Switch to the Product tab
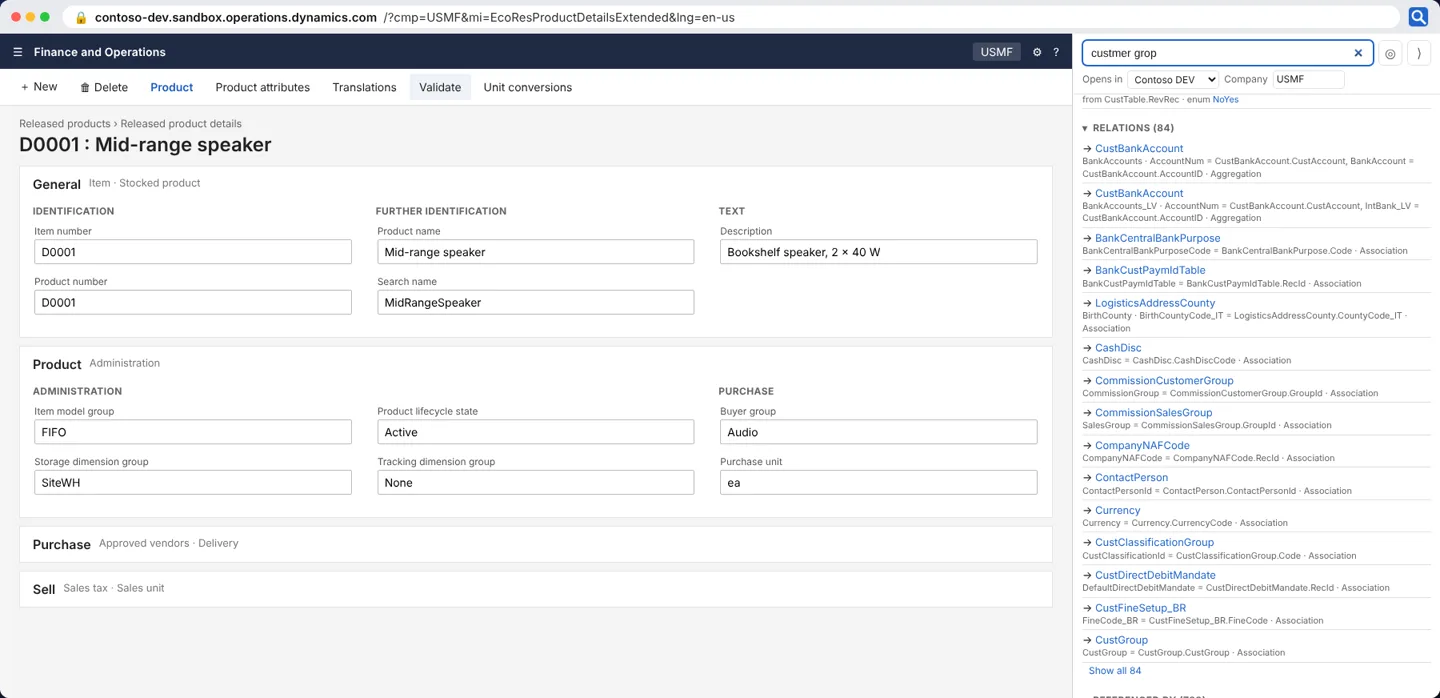The height and width of the screenshot is (698, 1440). (x=172, y=87)
